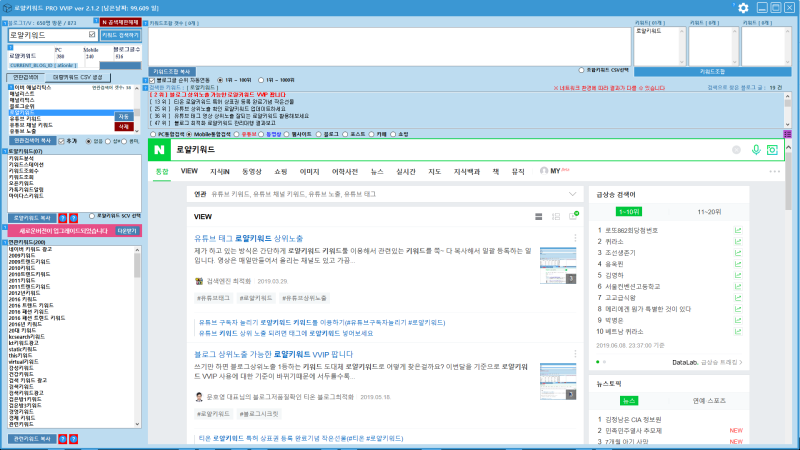Open the Naver smart lens camera icon
The image size is (800, 450).
(x=772, y=149)
